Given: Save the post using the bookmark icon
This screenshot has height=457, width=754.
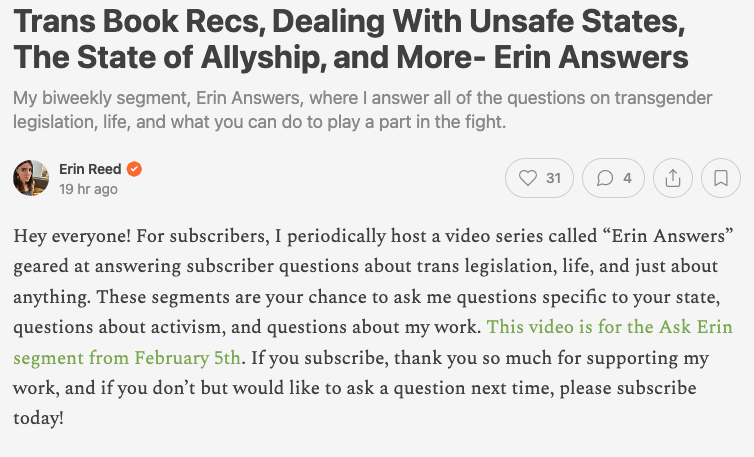Looking at the screenshot, I should pyautogui.click(x=721, y=178).
